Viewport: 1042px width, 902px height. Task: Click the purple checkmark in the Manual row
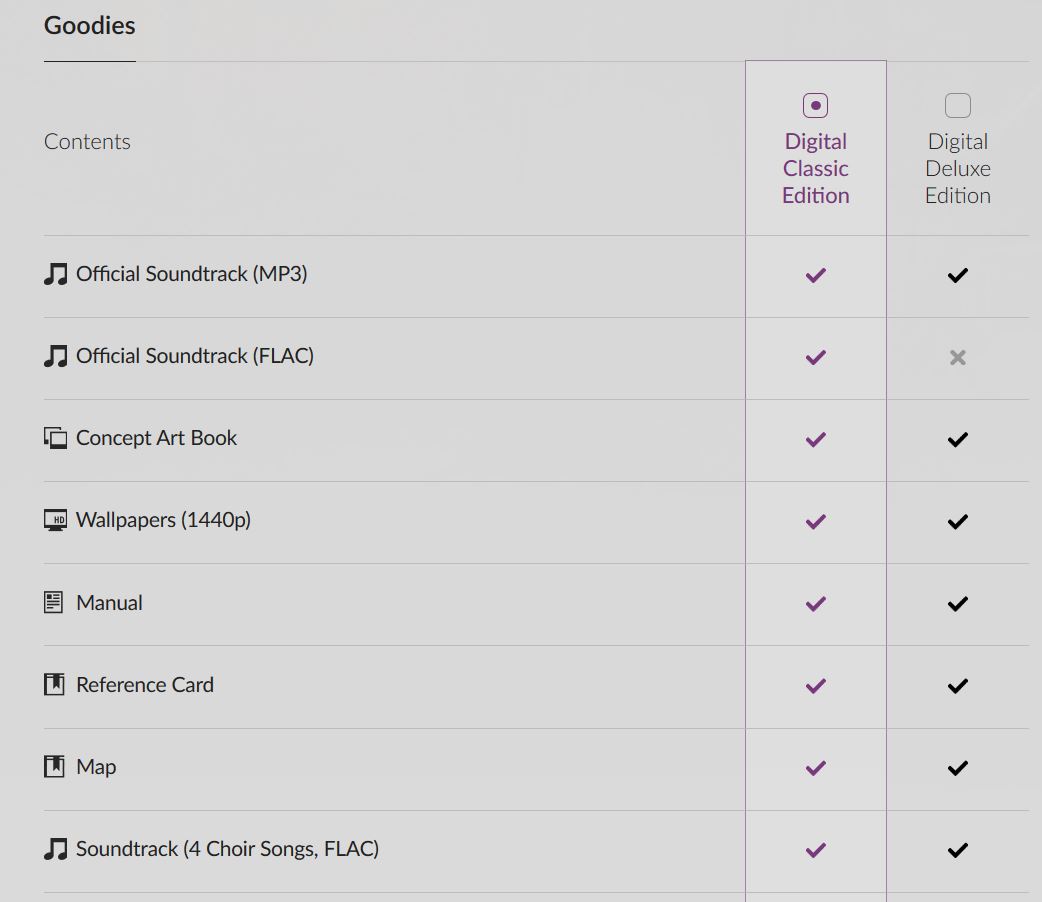[x=815, y=604]
